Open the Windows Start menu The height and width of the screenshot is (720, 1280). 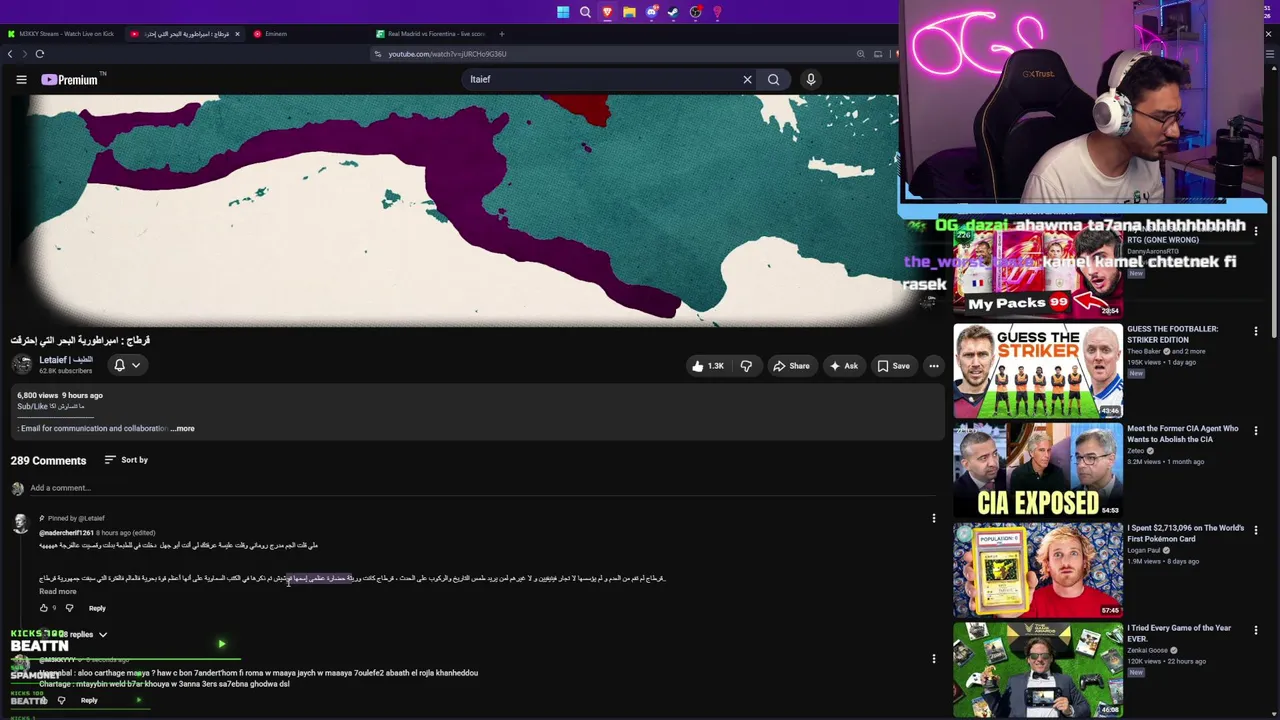click(x=563, y=12)
